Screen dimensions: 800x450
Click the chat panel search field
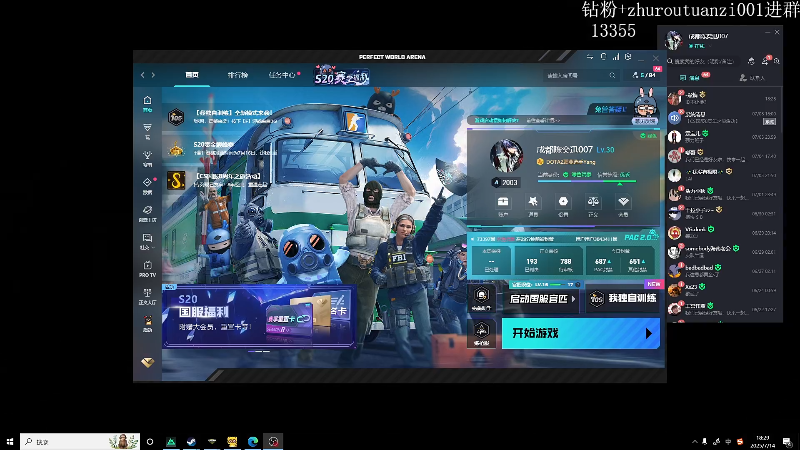click(705, 61)
